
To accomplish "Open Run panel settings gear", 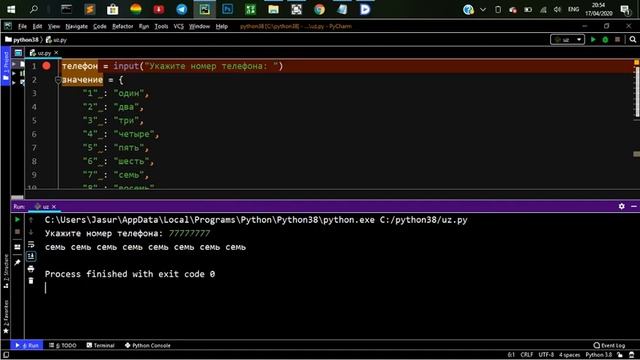I will pos(621,207).
